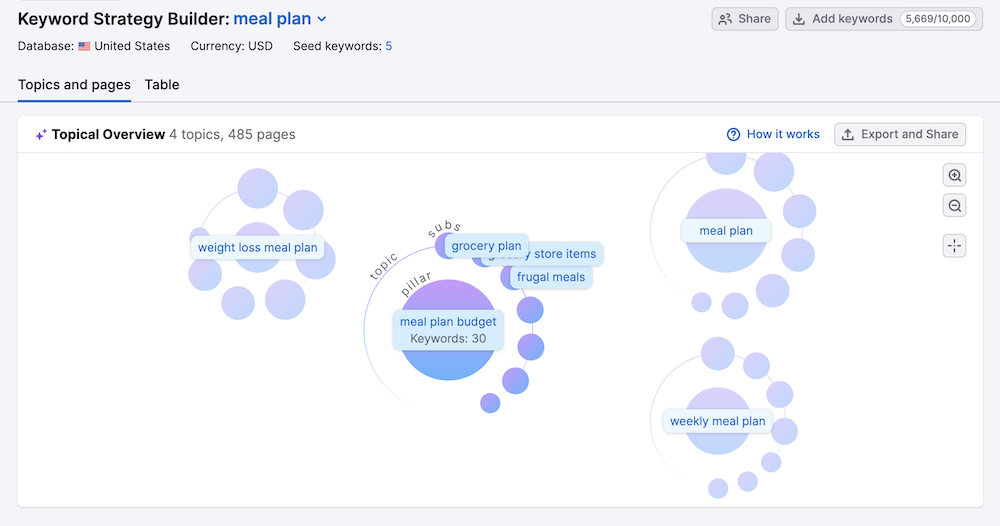Switch to the Table tab
Image resolution: width=1000 pixels, height=526 pixels.
(x=162, y=85)
